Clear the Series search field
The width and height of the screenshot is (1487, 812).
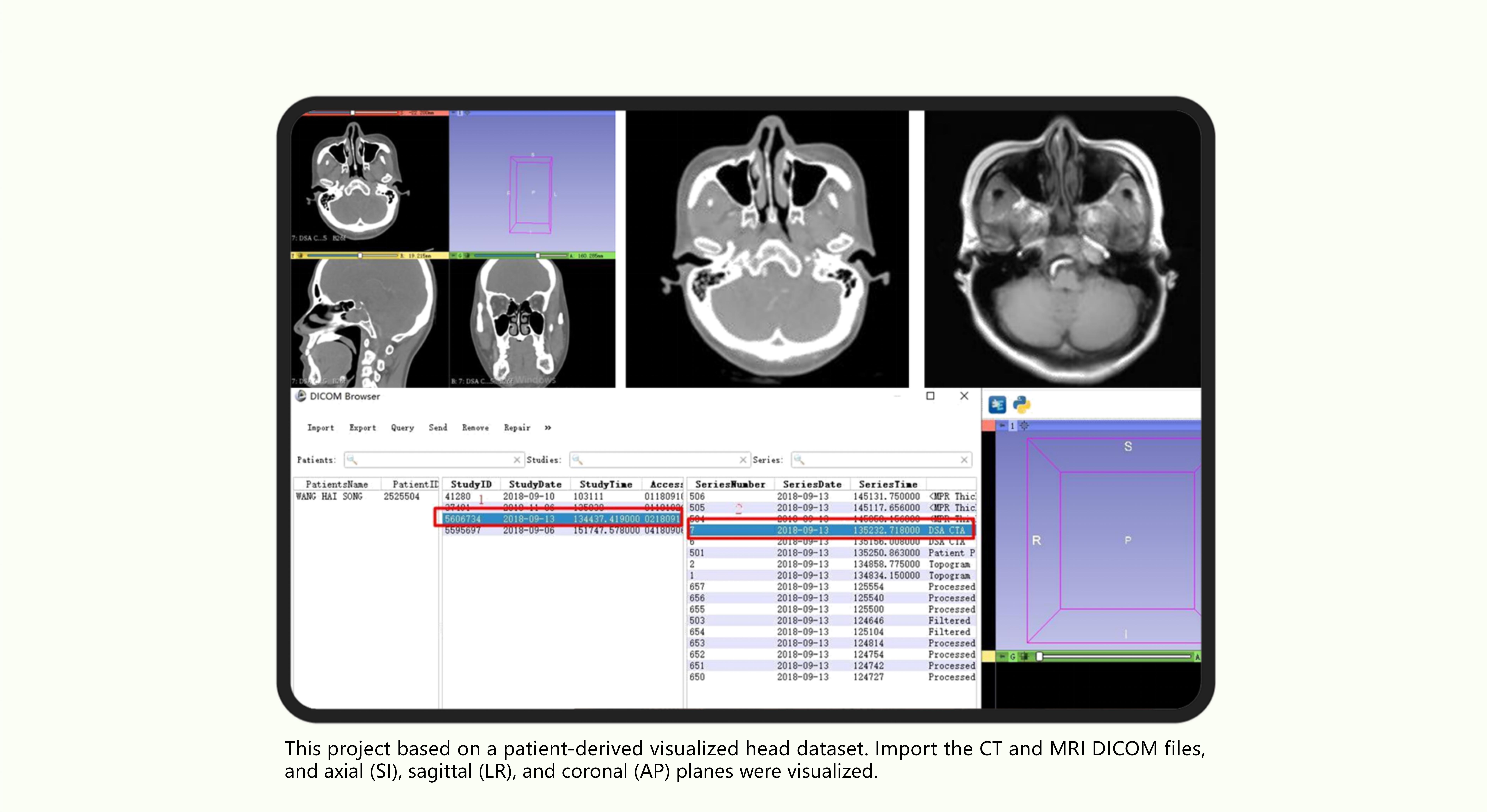click(x=964, y=460)
